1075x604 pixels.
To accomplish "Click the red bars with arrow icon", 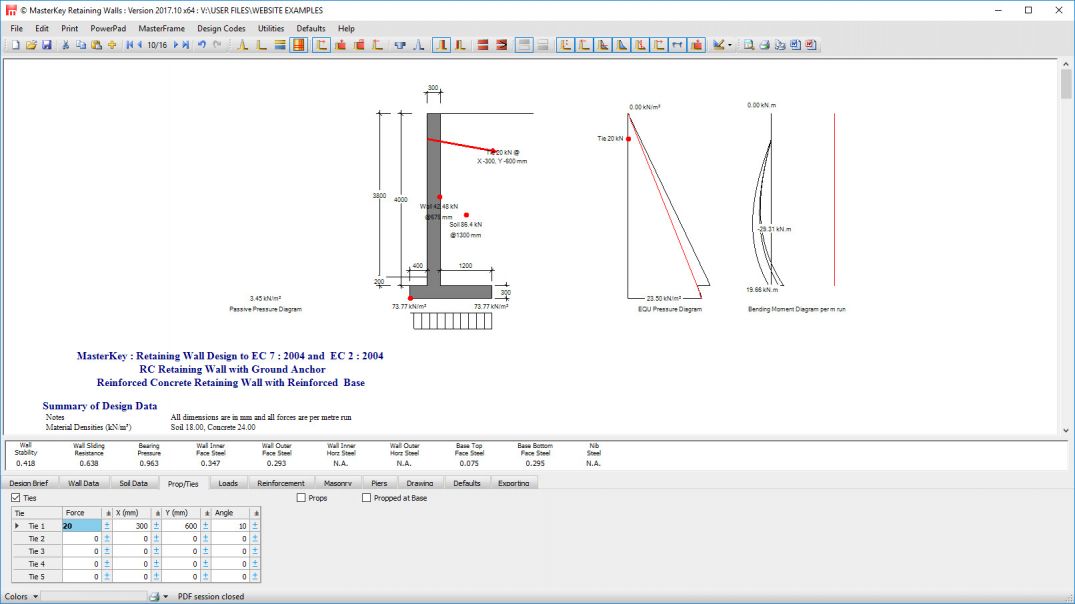I will 502,45.
